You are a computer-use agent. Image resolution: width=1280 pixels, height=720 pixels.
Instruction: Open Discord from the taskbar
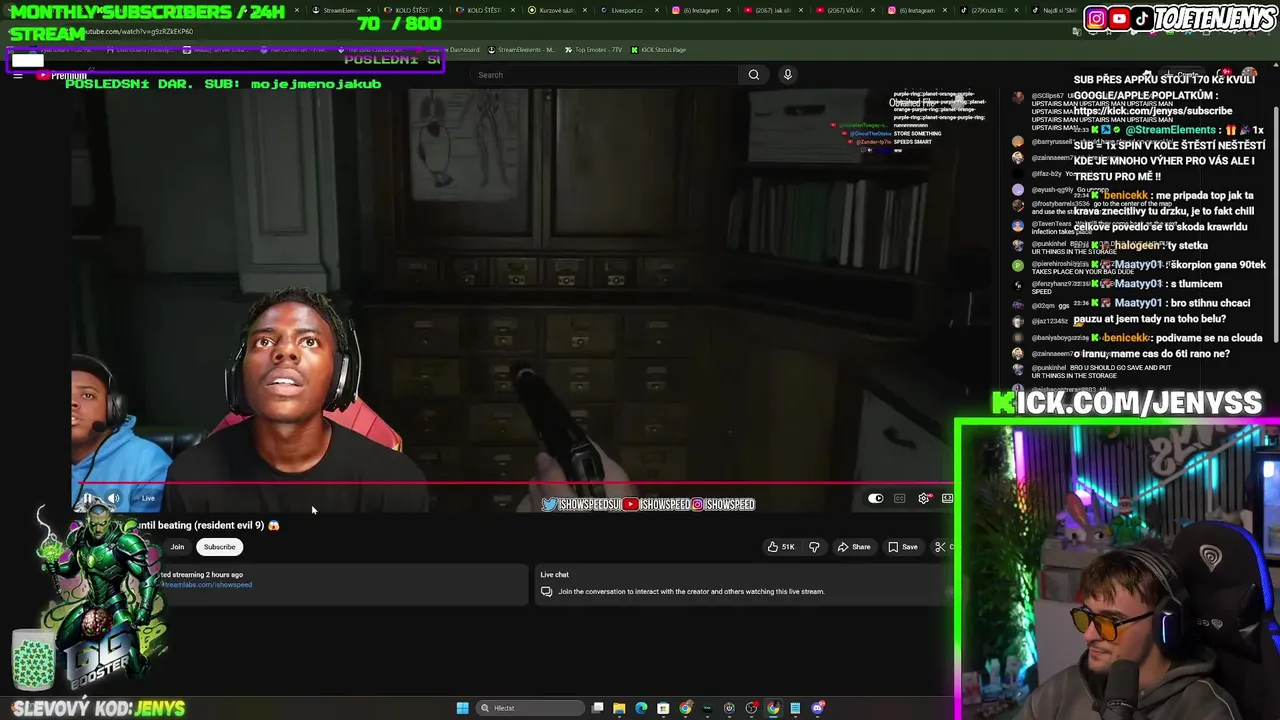(x=817, y=708)
